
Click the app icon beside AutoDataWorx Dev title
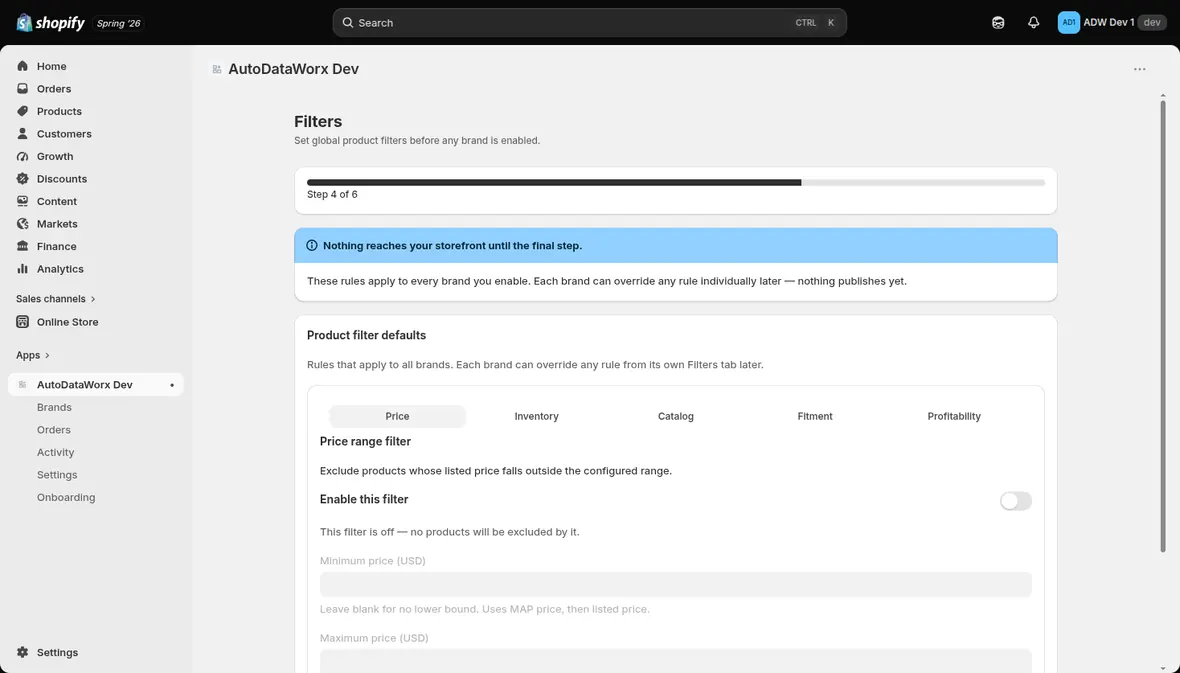coord(217,69)
